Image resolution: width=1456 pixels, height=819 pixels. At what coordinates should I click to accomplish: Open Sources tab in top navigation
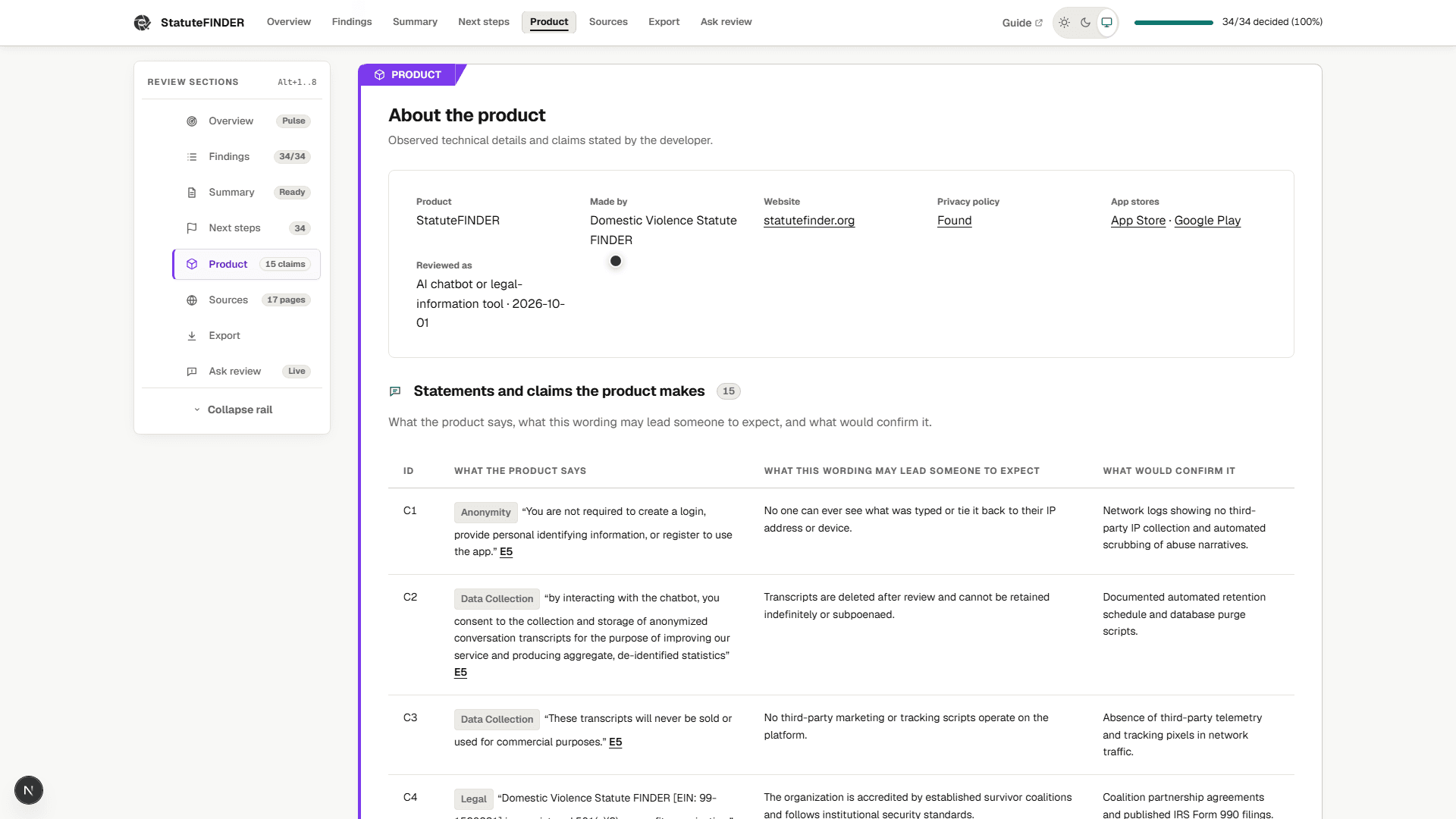(x=608, y=22)
